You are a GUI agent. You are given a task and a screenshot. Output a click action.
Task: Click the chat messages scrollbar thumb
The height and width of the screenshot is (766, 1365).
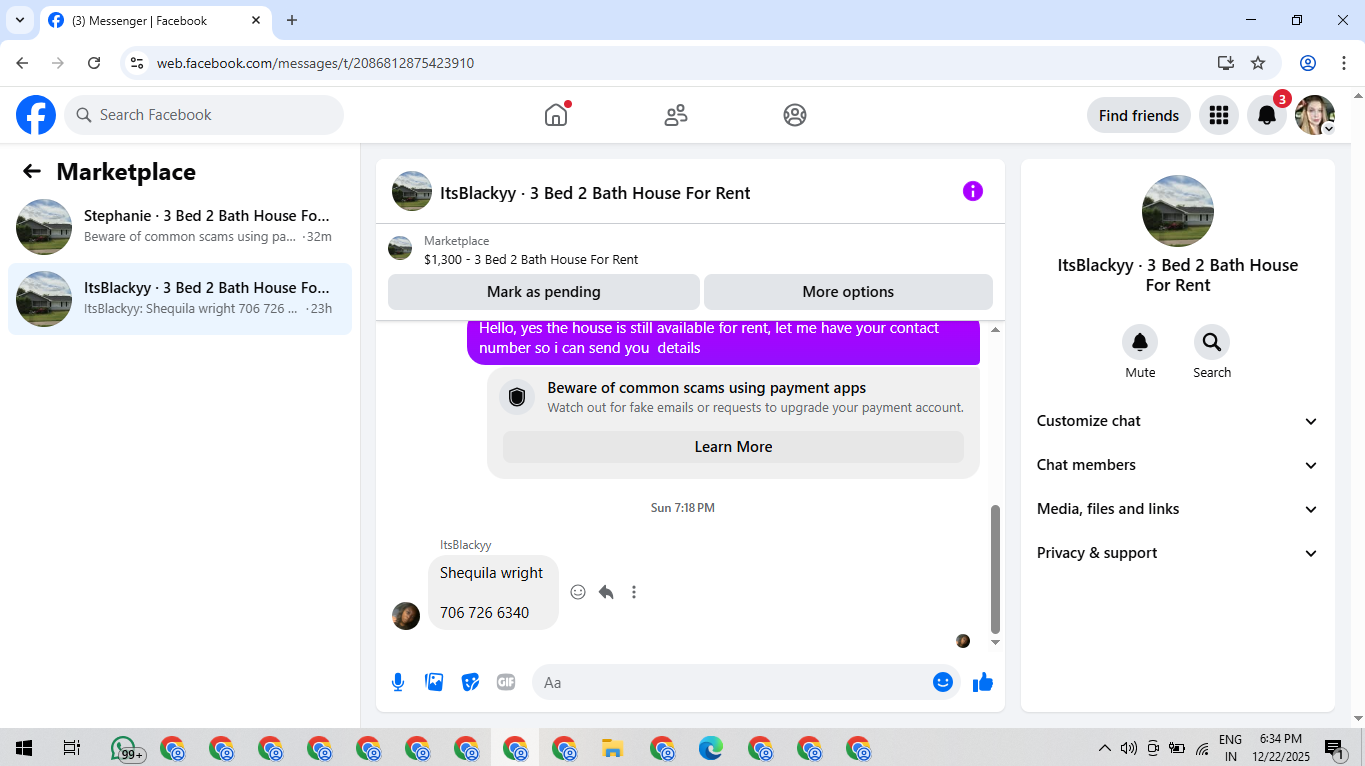[x=995, y=569]
